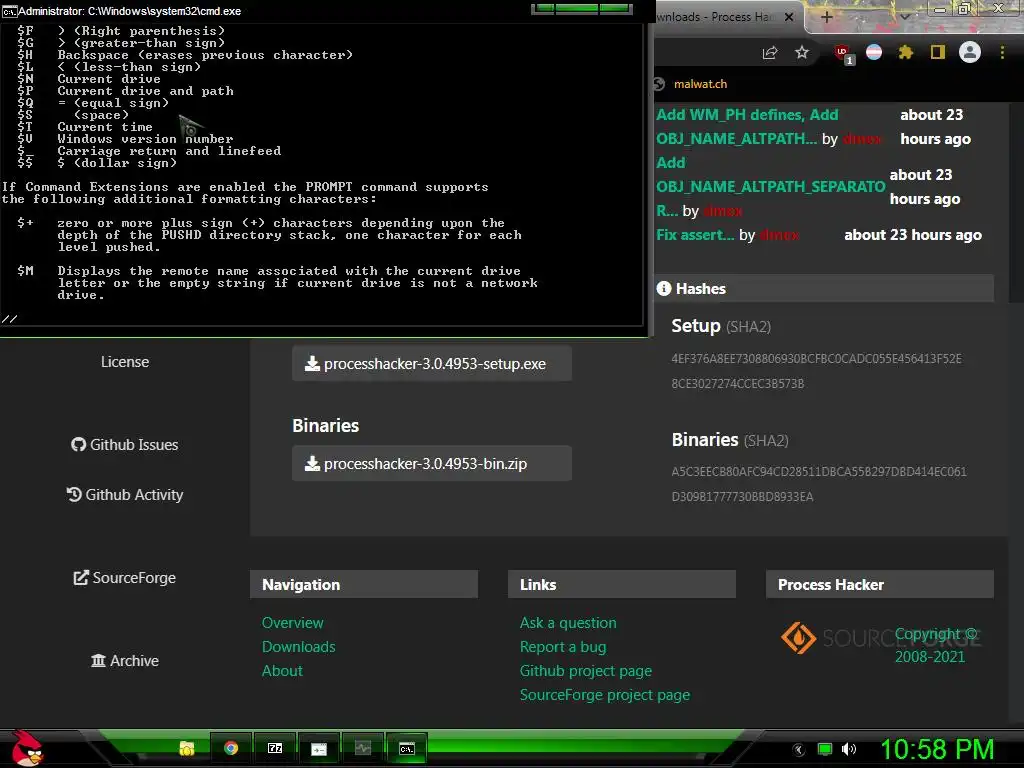Screen dimensions: 1024x768
Task: Show hidden system tray icons
Action: 798,750
